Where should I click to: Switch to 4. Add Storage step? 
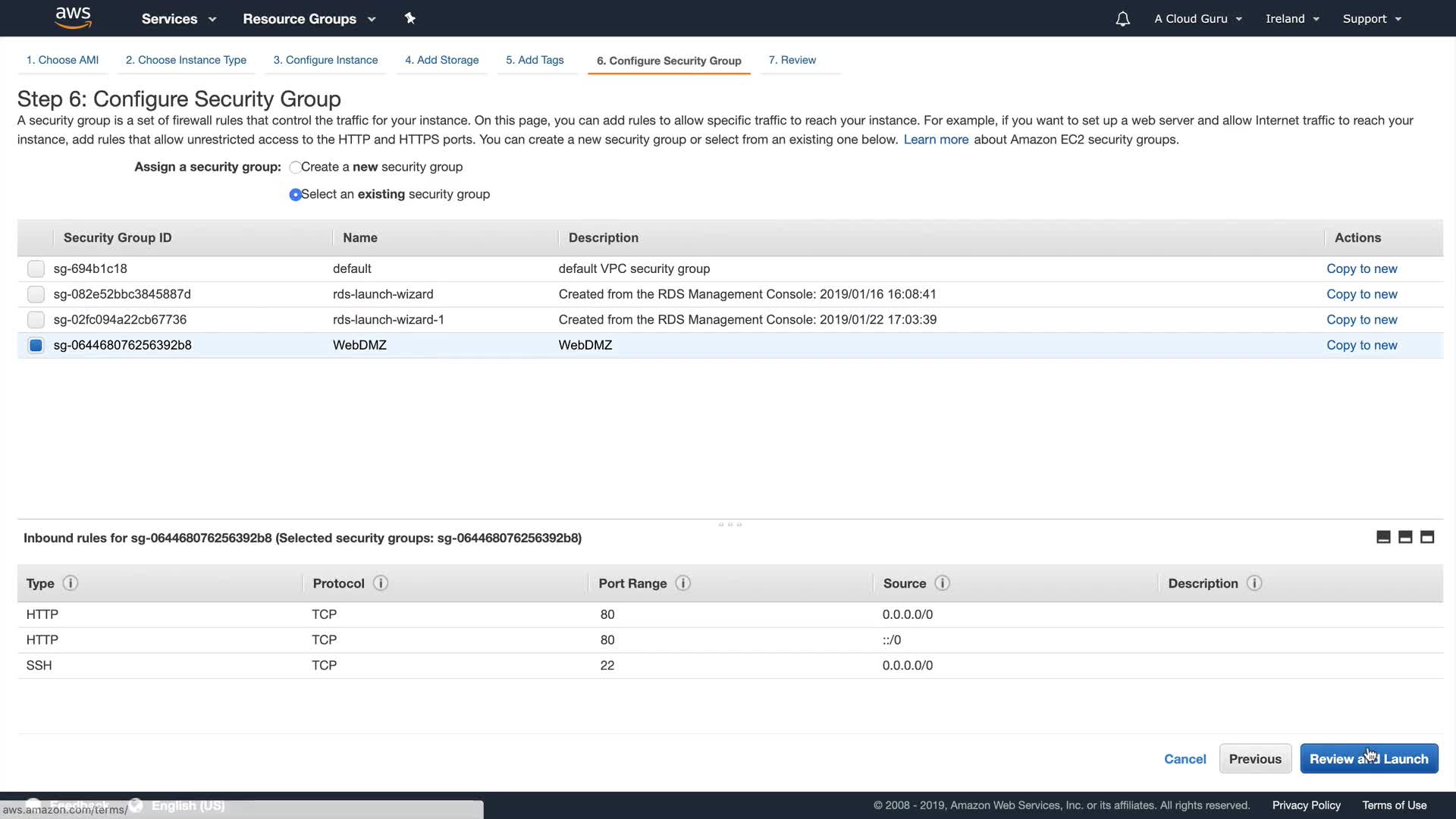click(x=441, y=60)
